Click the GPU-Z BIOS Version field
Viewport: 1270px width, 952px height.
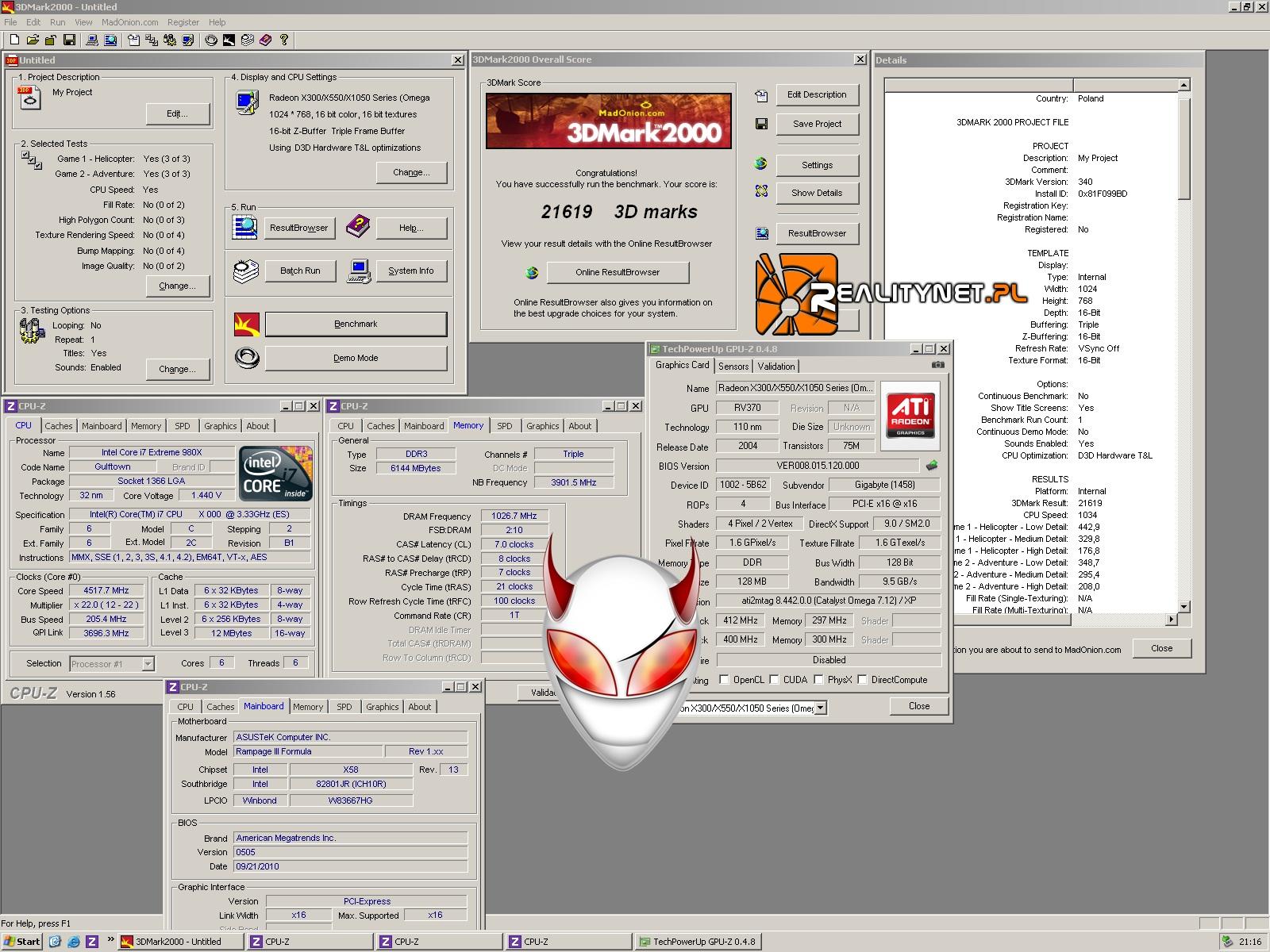[x=818, y=466]
